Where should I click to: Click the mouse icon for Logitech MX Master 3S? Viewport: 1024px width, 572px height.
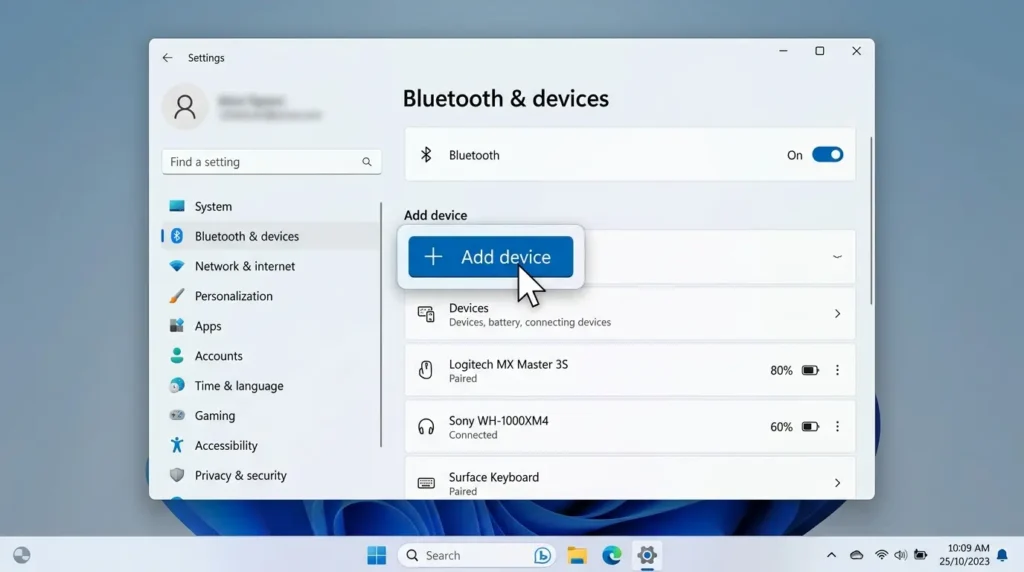click(x=426, y=370)
